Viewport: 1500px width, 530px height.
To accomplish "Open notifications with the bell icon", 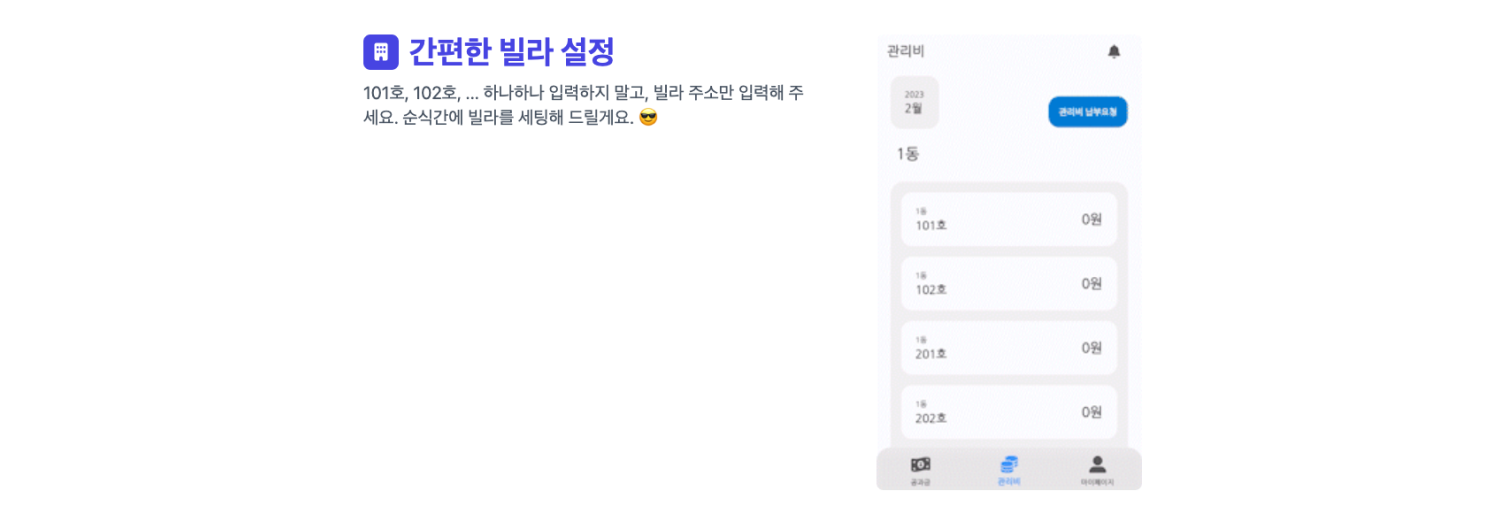I will tap(1114, 51).
